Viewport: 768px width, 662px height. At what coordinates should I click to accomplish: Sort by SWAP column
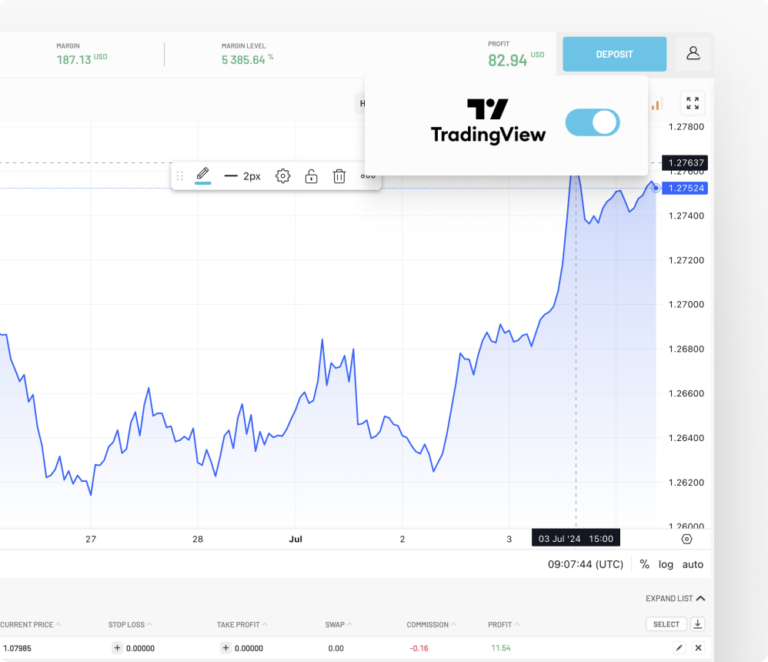click(x=338, y=625)
